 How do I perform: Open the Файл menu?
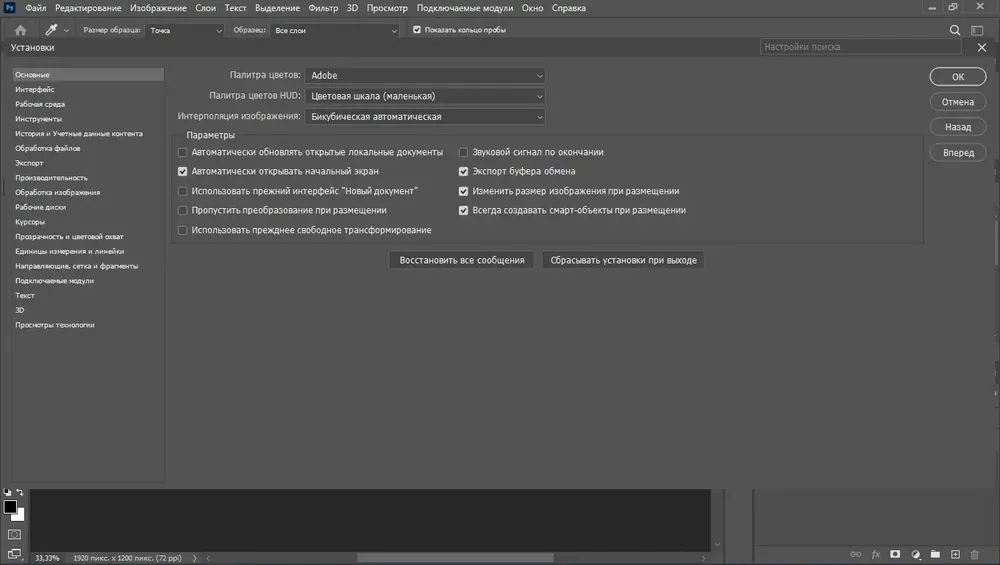pyautogui.click(x=36, y=8)
